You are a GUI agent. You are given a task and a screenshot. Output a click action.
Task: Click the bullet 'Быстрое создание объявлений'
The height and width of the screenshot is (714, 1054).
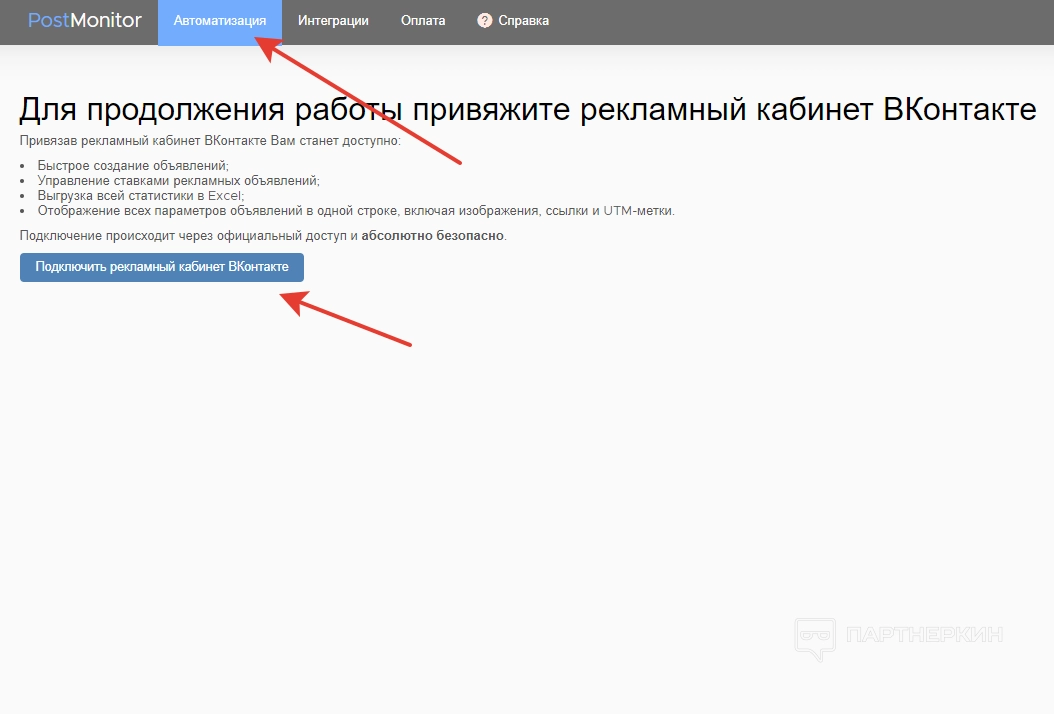click(133, 165)
